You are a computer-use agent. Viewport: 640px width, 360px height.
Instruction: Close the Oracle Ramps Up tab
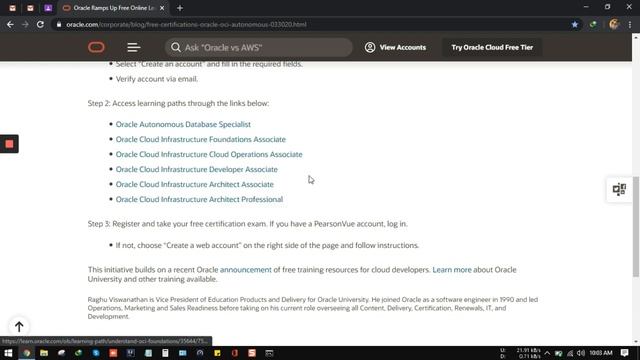pyautogui.click(x=162, y=8)
